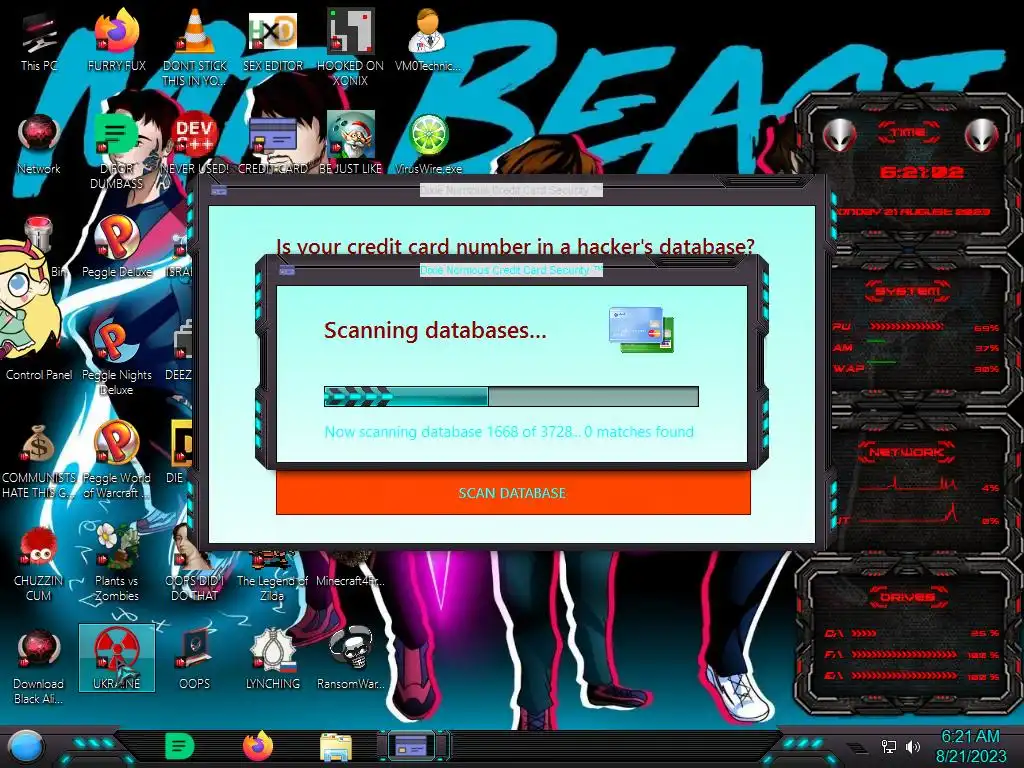This screenshot has width=1024, height=768.
Task: Click the scan dialog title bar
Action: click(x=511, y=270)
